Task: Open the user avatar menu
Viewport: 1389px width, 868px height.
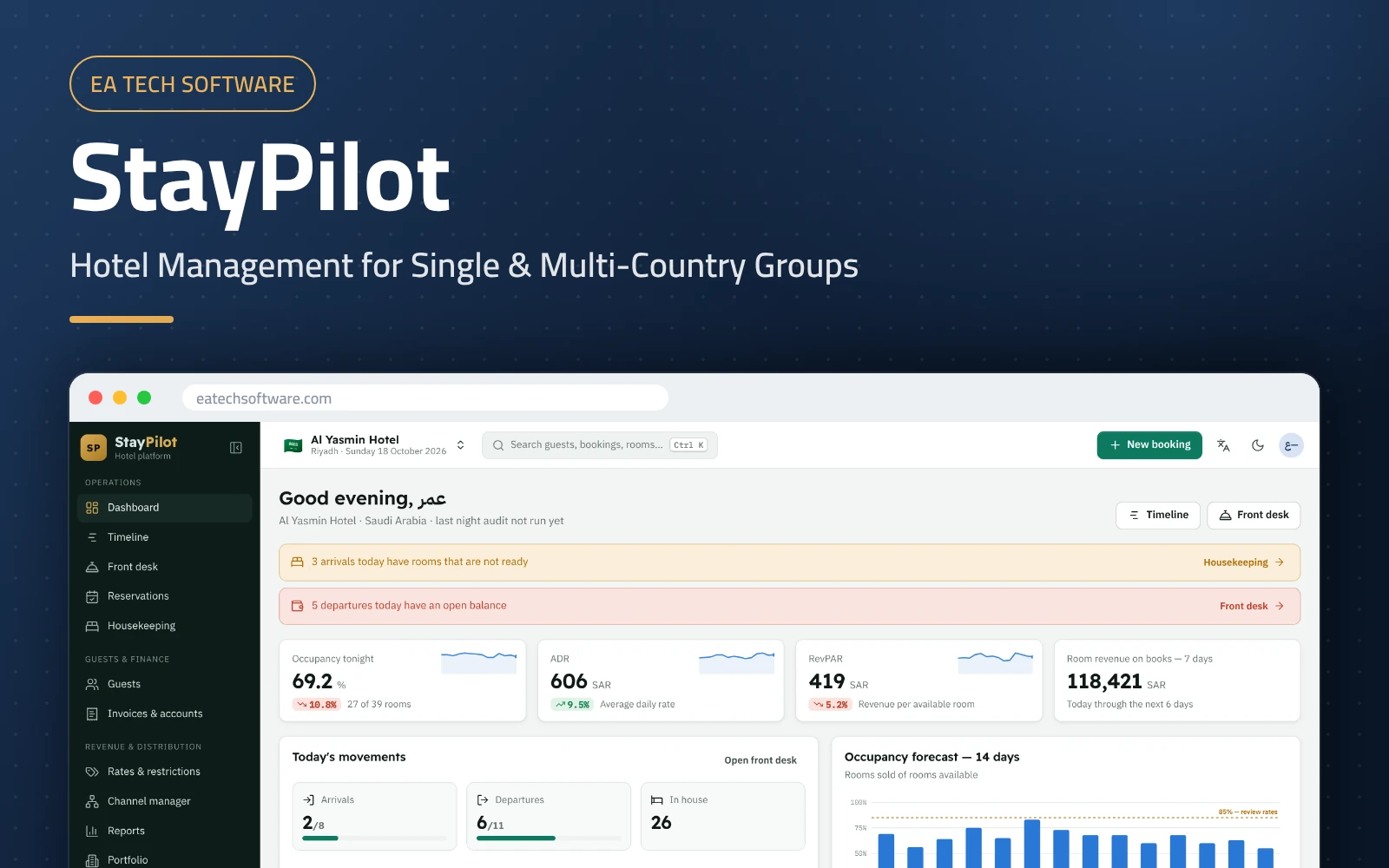Action: (1291, 445)
